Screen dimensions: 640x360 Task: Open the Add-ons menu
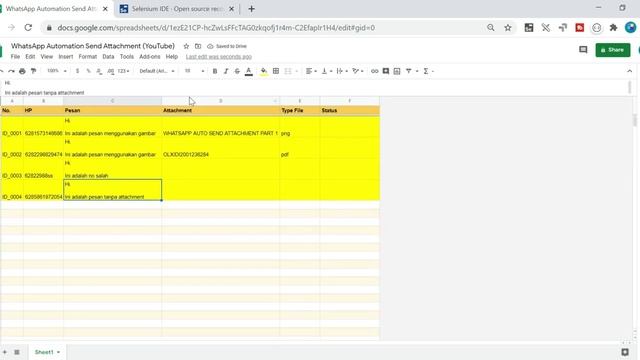[x=150, y=57]
